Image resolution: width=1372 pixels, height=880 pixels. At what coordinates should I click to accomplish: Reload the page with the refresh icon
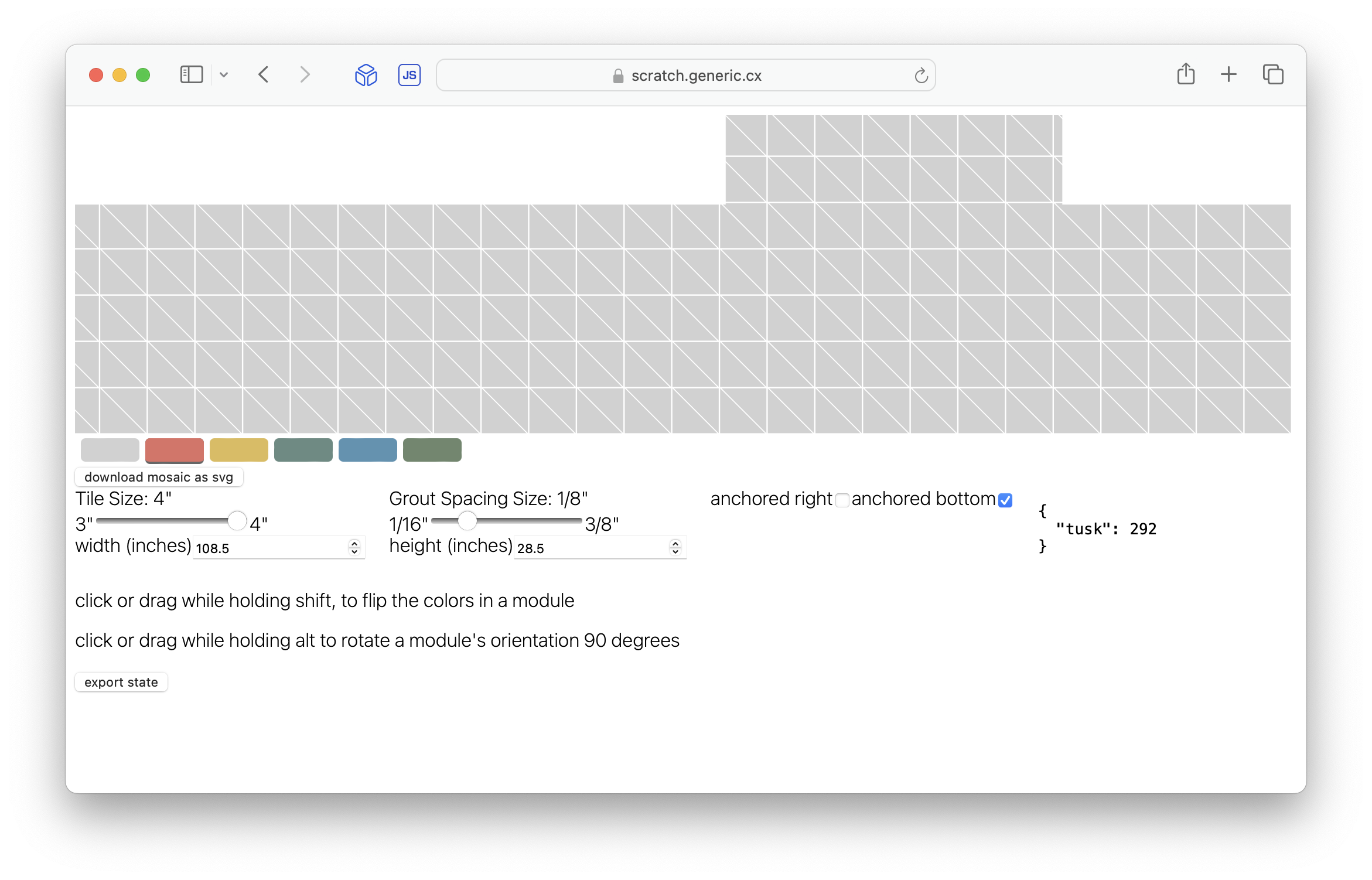click(x=921, y=76)
